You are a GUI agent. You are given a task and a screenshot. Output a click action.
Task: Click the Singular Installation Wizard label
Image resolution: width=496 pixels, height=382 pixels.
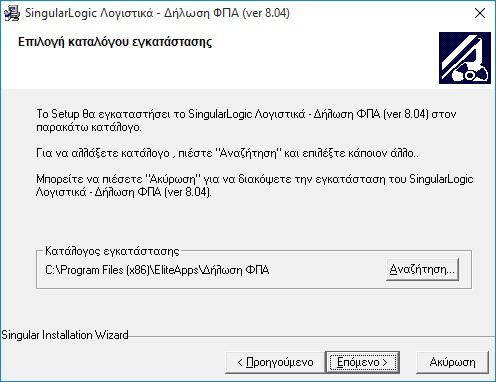point(65,335)
